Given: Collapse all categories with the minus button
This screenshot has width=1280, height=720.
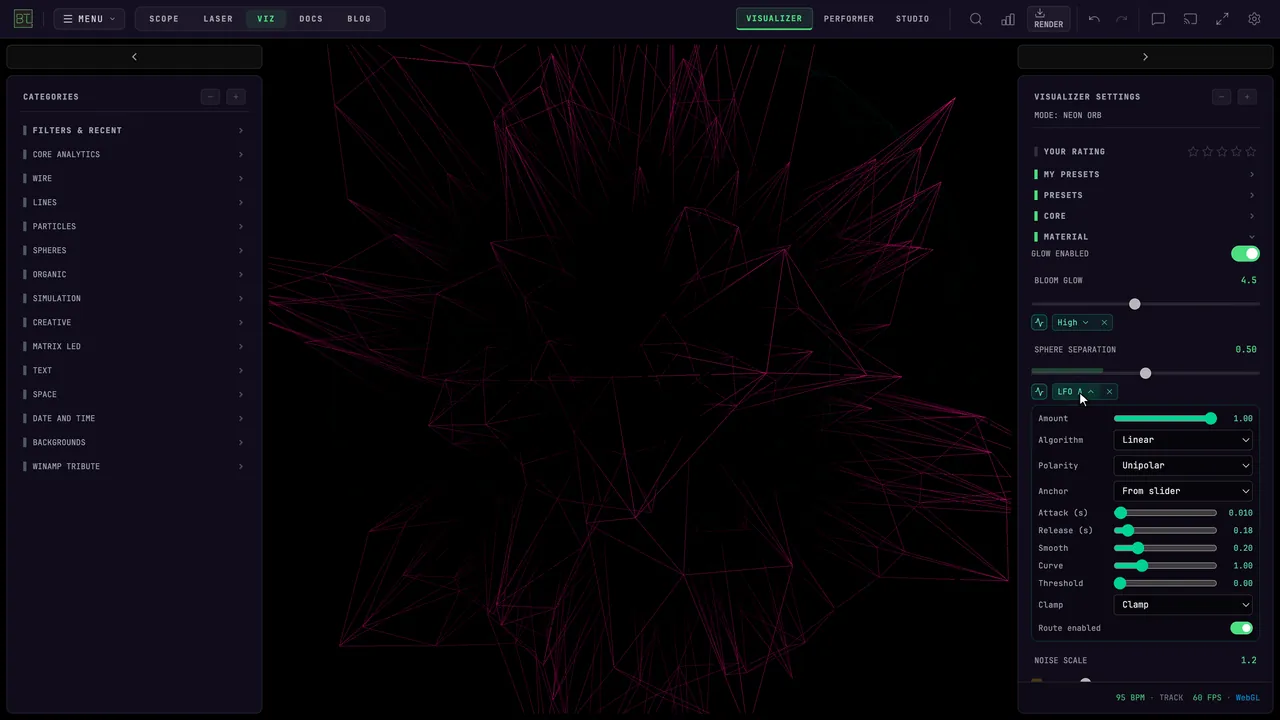Looking at the screenshot, I should 210,97.
